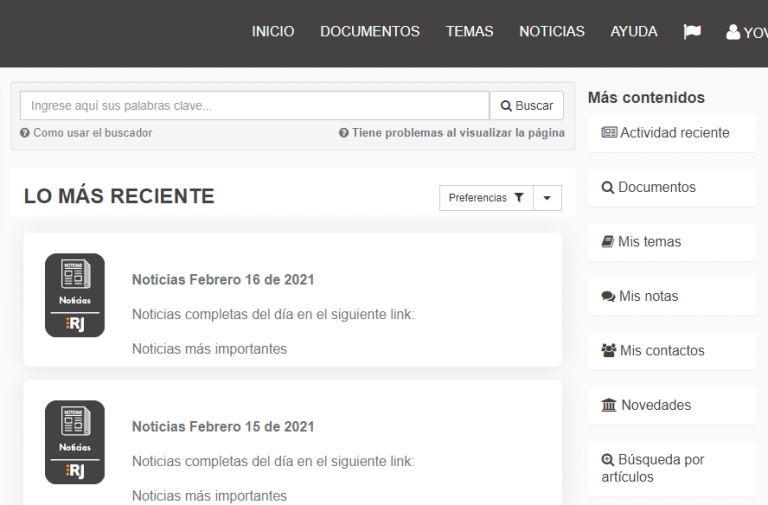This screenshot has width=768, height=505.
Task: Go to INICIO in the navigation bar
Action: click(273, 32)
